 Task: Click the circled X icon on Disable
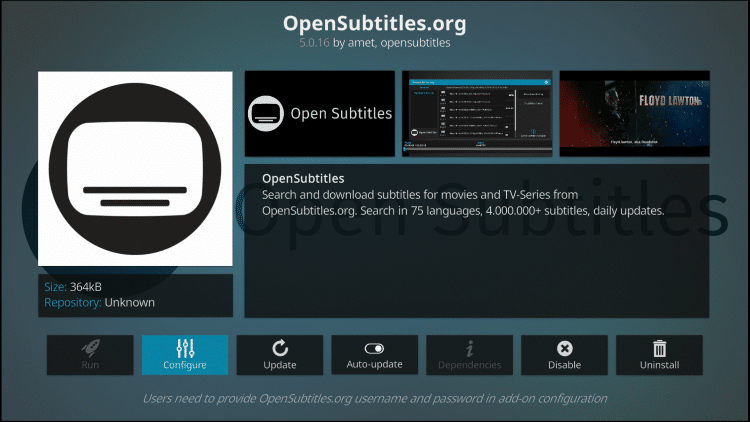564,348
